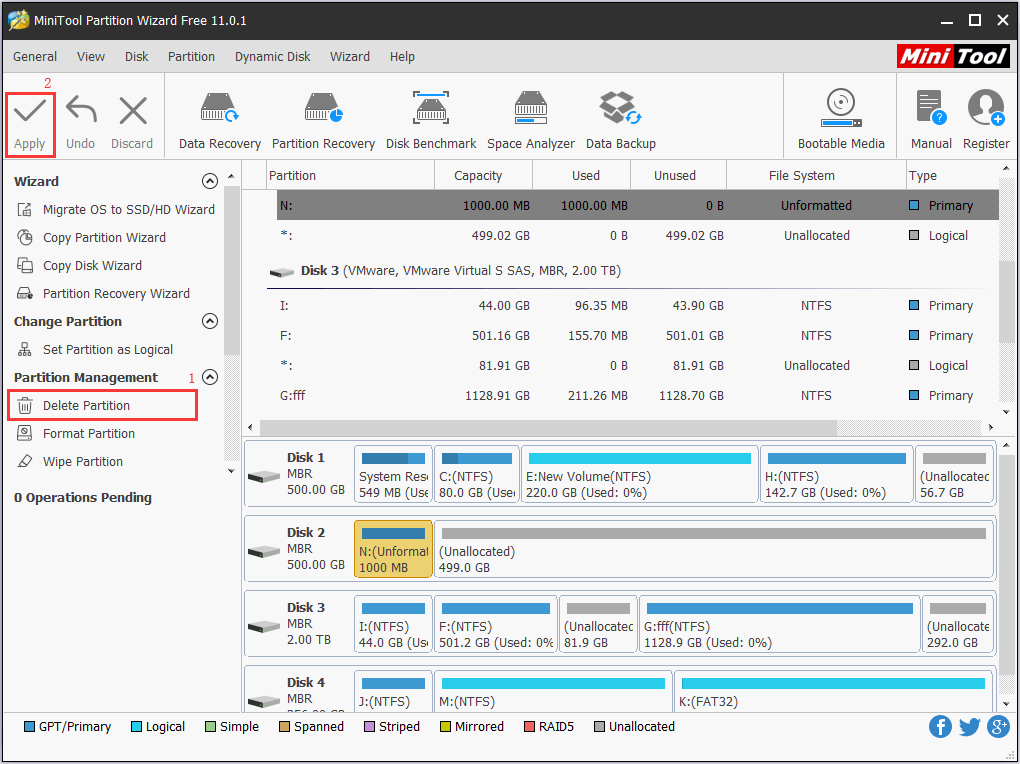Sort by the Partition column header

351,176
